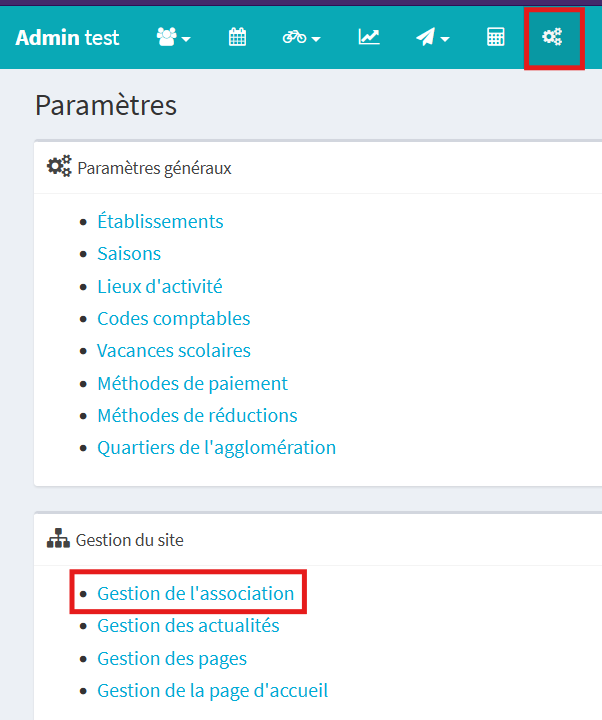Expand the bicycle activities dropdown
The width and height of the screenshot is (602, 720).
[301, 37]
